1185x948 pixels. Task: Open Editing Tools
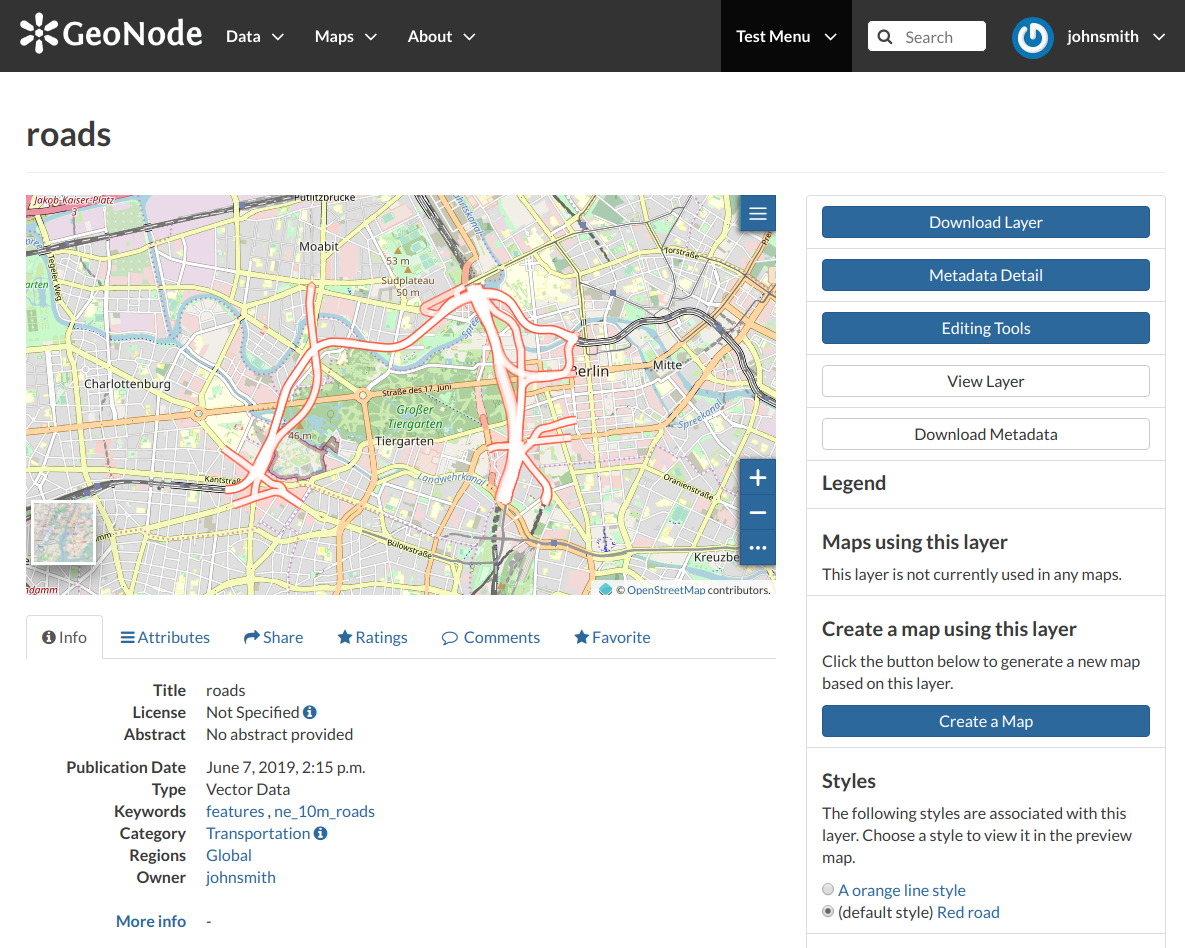click(x=985, y=328)
